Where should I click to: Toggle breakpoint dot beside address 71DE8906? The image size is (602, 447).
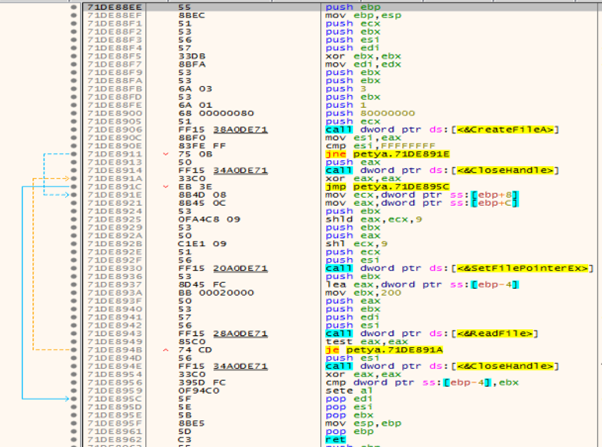pyautogui.click(x=74, y=129)
